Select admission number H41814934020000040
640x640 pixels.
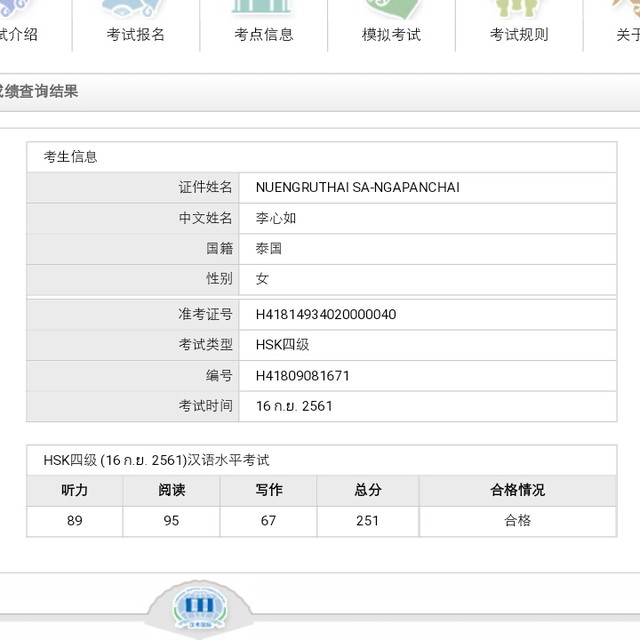[326, 314]
